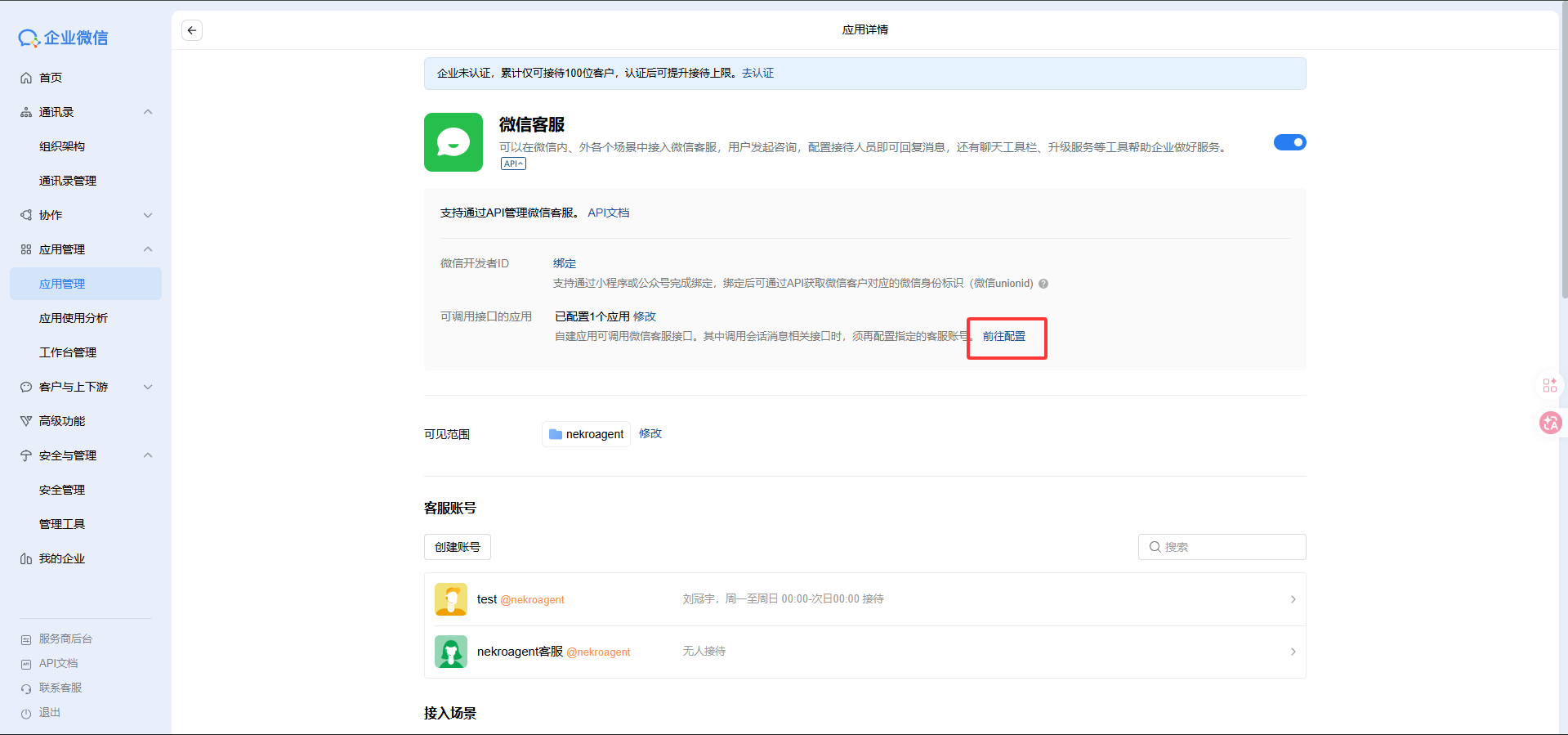The image size is (1568, 735).
Task: Click the 搜索 input field
Action: click(x=1222, y=547)
